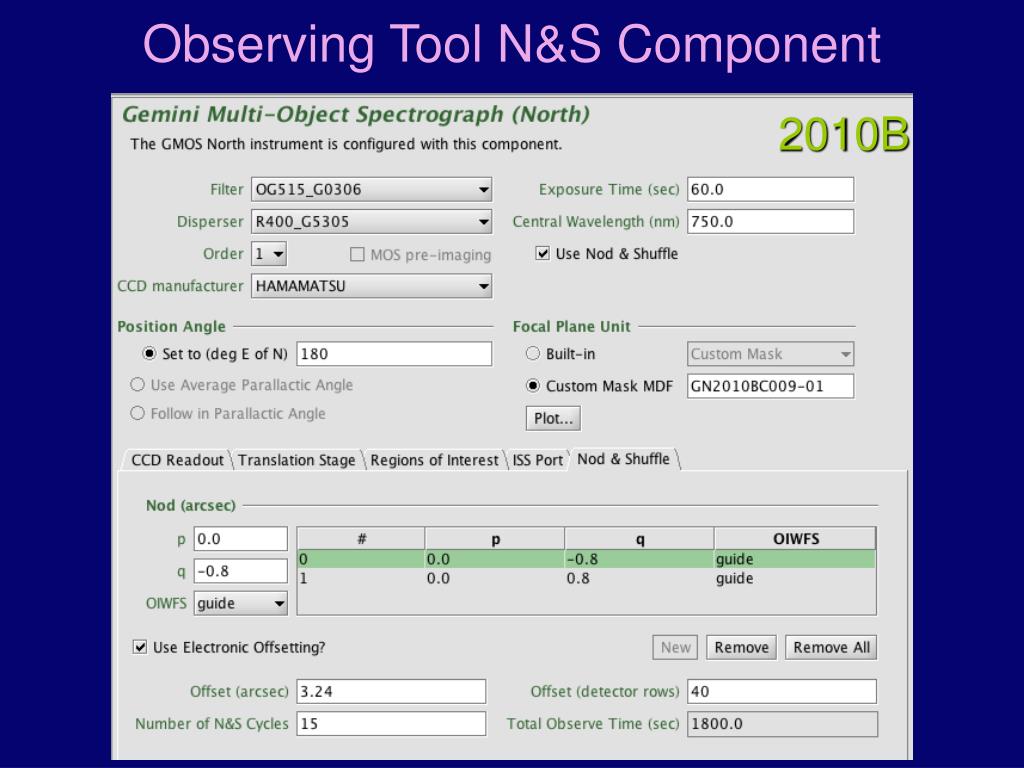Select nod table row 0

(586, 559)
